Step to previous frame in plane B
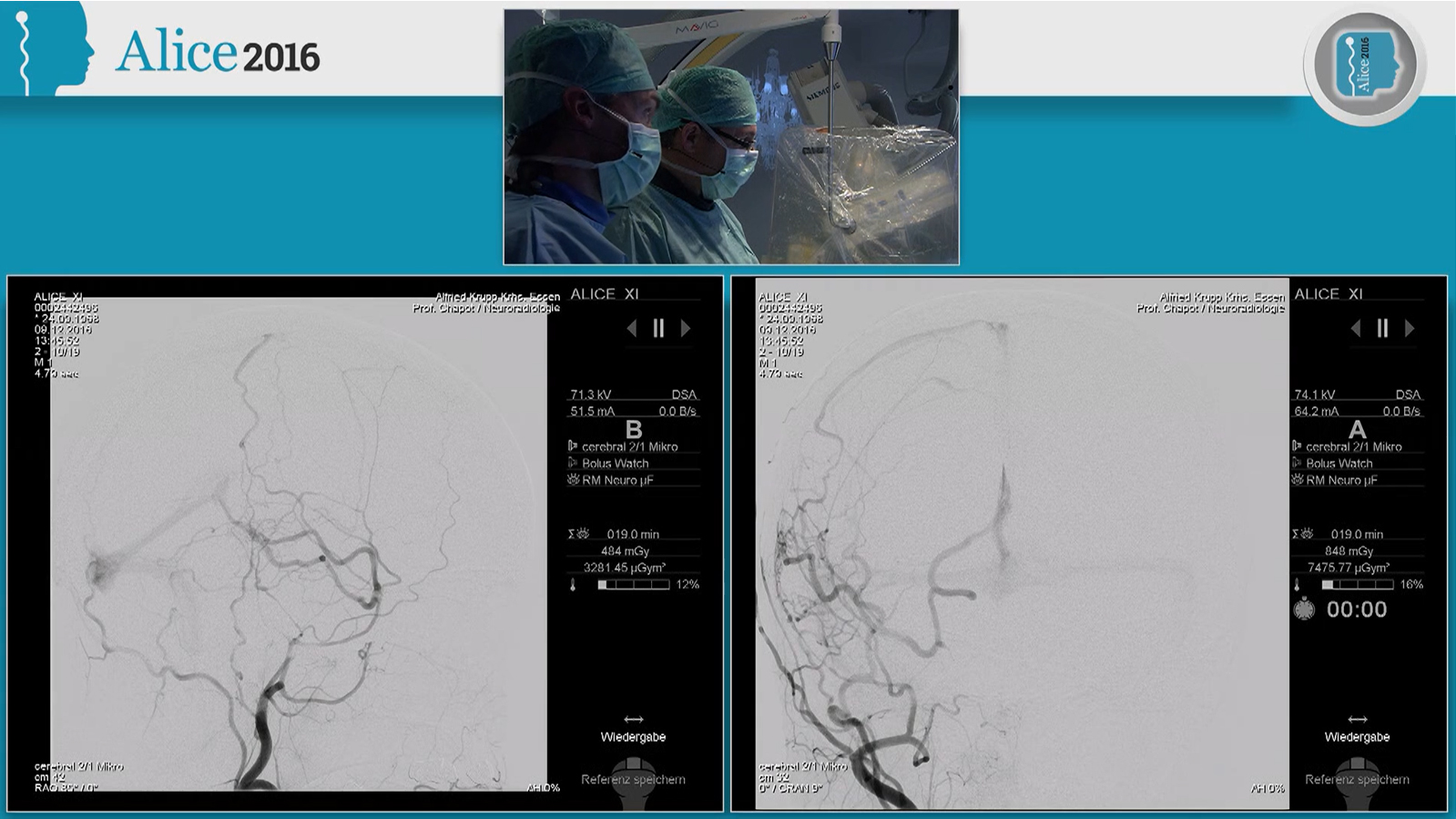1456x819 pixels. [x=632, y=329]
